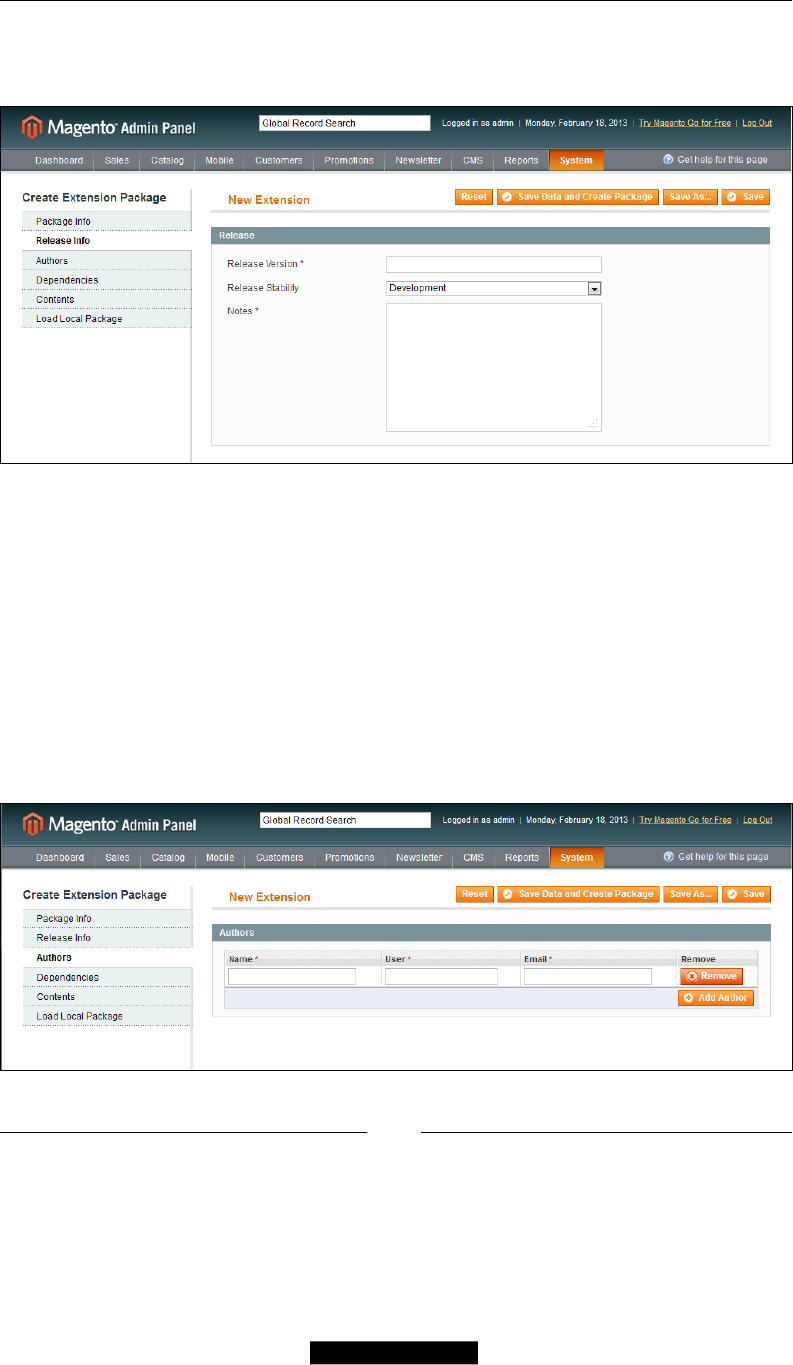This screenshot has height=1365, width=793.
Task: Open Reports menu on the Authors page
Action: tap(521, 858)
